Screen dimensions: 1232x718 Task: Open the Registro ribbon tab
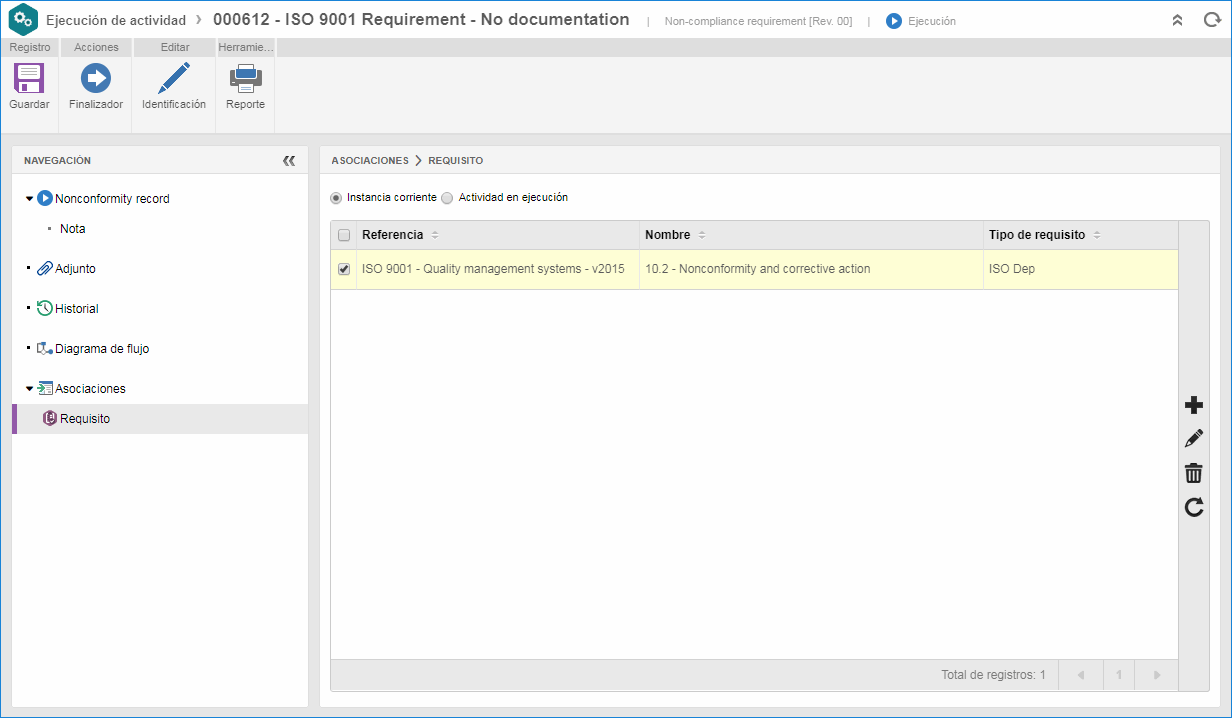coord(30,47)
